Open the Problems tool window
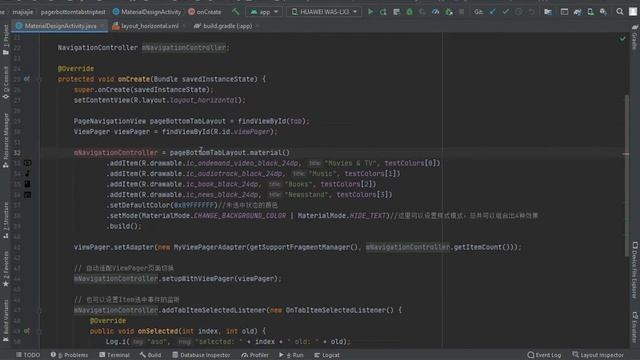Viewport: 640px width, 360px height. [x=69, y=355]
